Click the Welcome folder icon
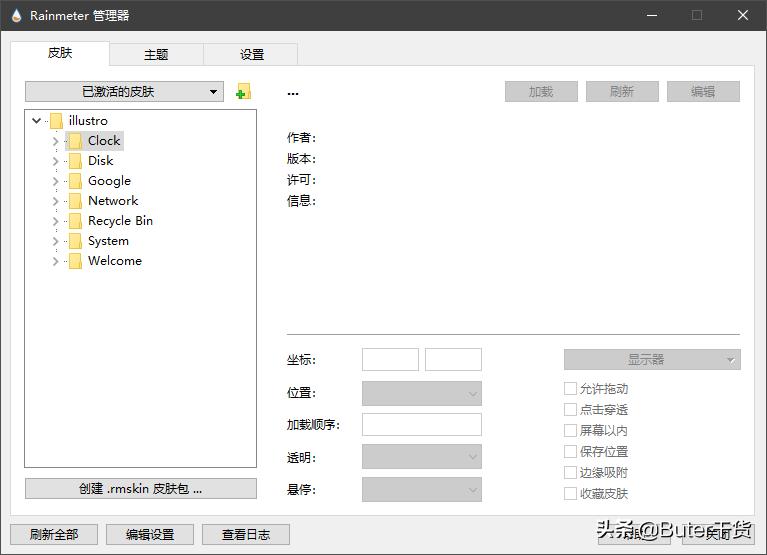 coord(75,261)
